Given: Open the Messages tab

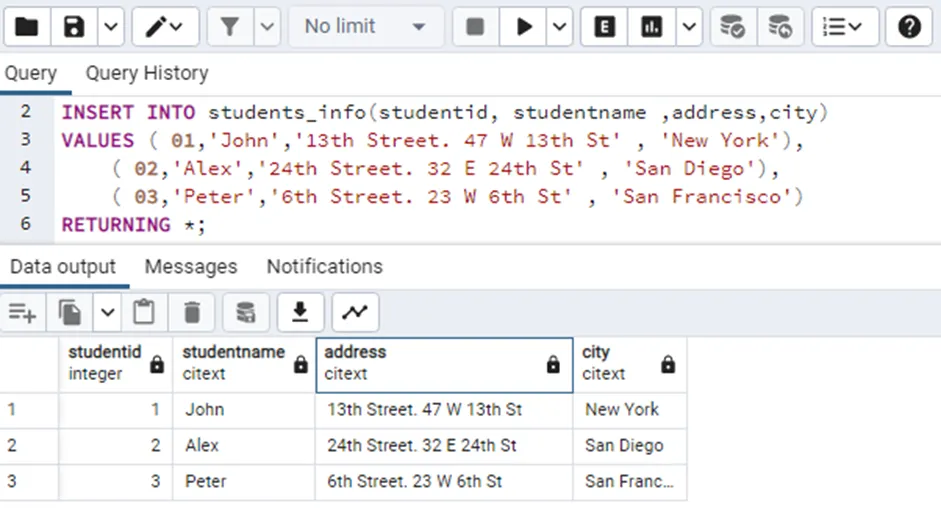Looking at the screenshot, I should pyautogui.click(x=191, y=267).
